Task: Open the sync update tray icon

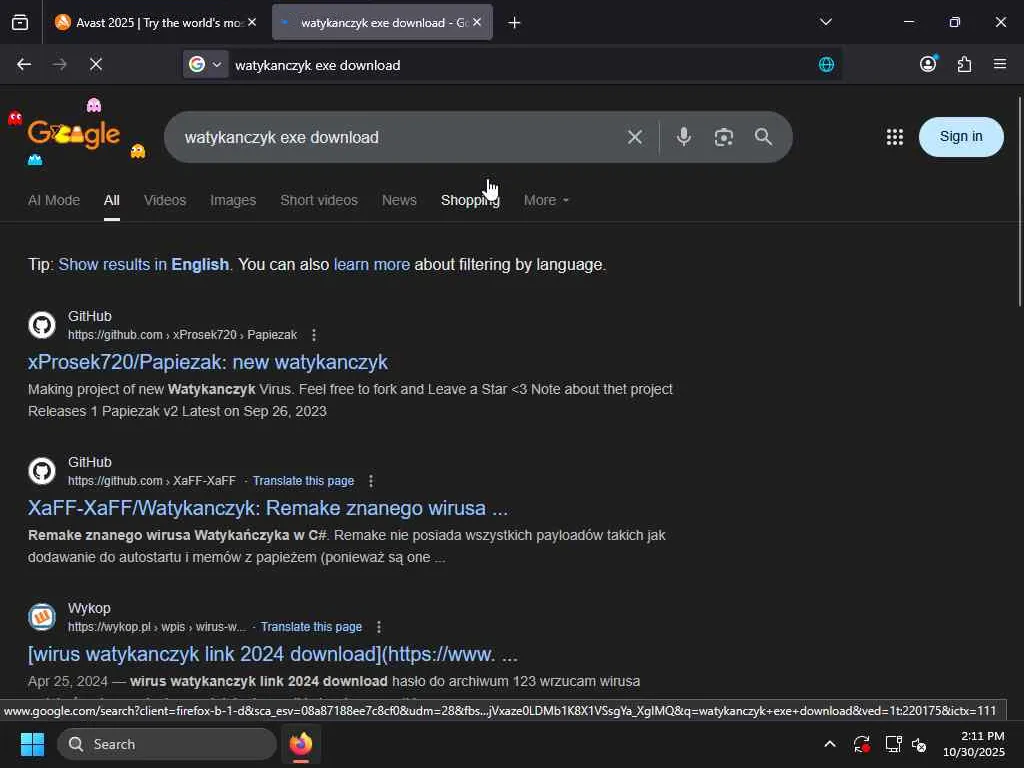Action: [861, 744]
